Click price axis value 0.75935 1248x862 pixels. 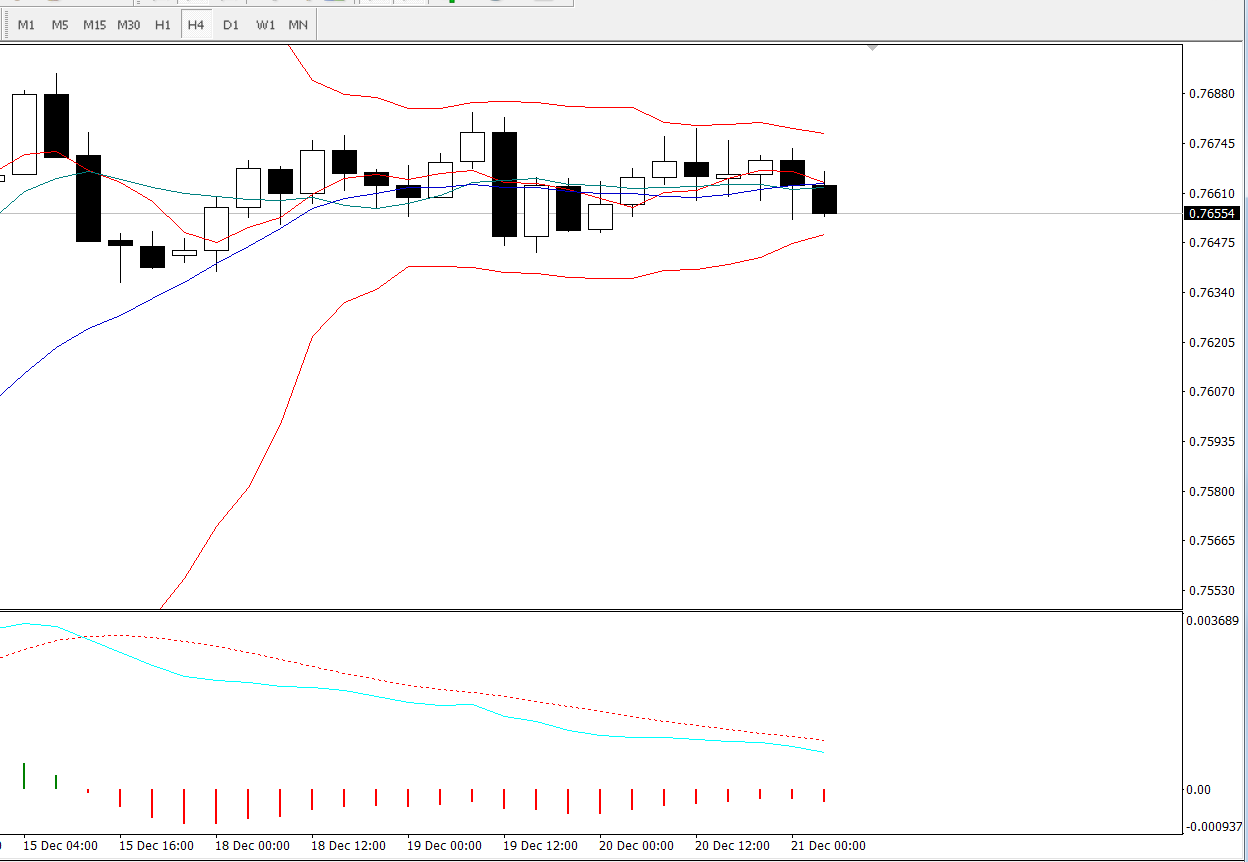[1211, 442]
